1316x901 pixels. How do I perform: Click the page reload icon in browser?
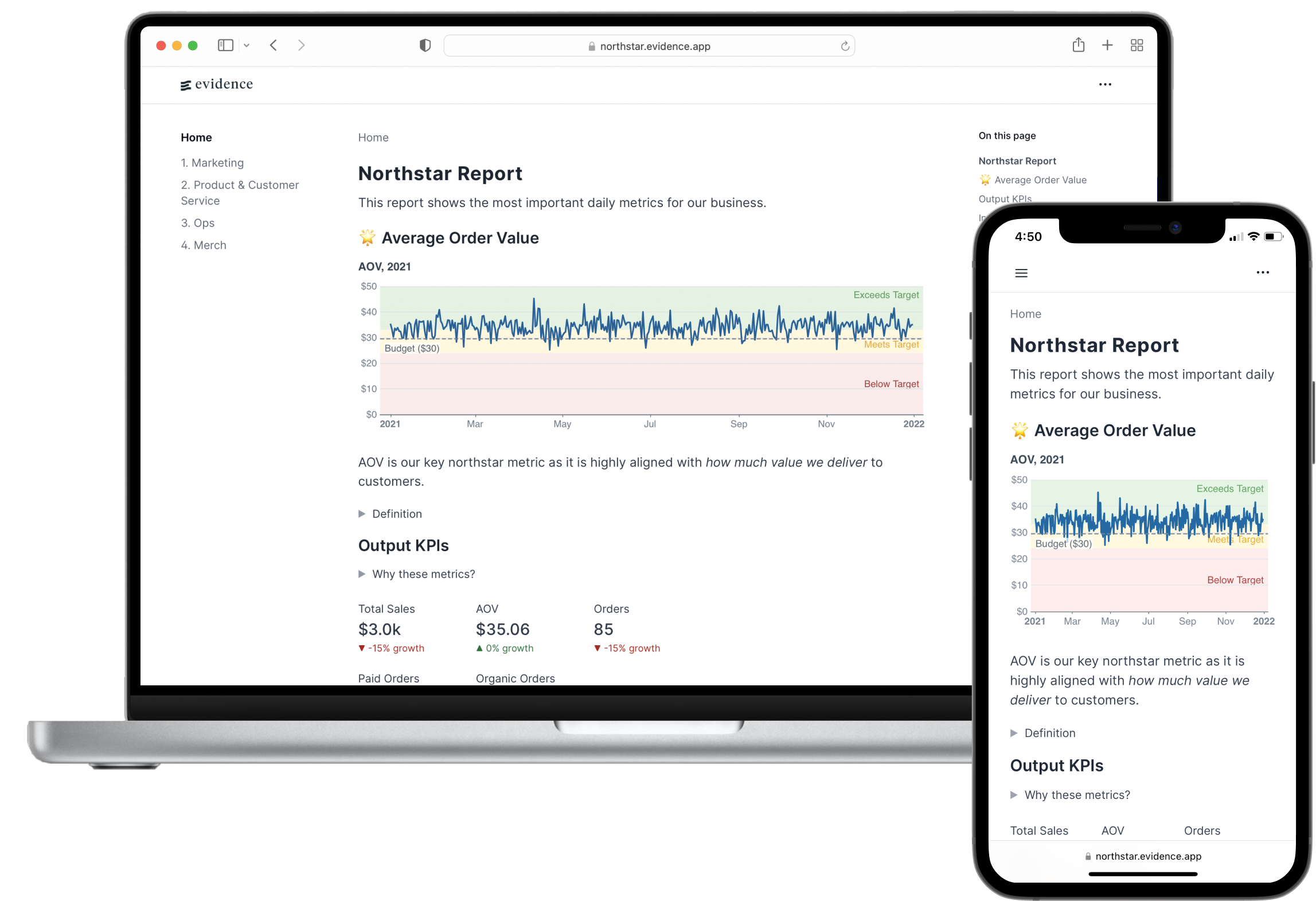pos(846,46)
